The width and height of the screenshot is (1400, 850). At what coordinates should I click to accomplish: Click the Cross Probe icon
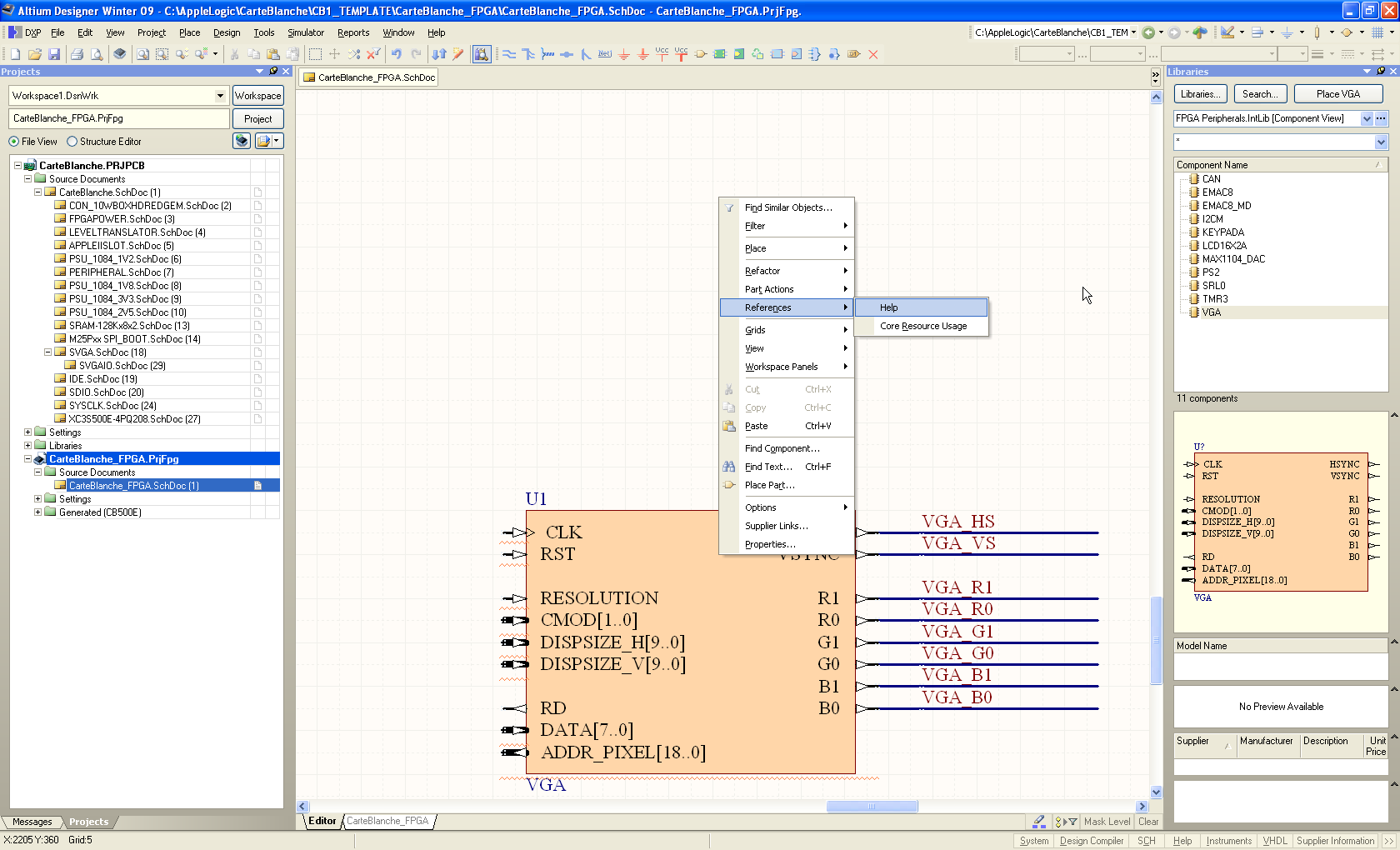tap(458, 54)
